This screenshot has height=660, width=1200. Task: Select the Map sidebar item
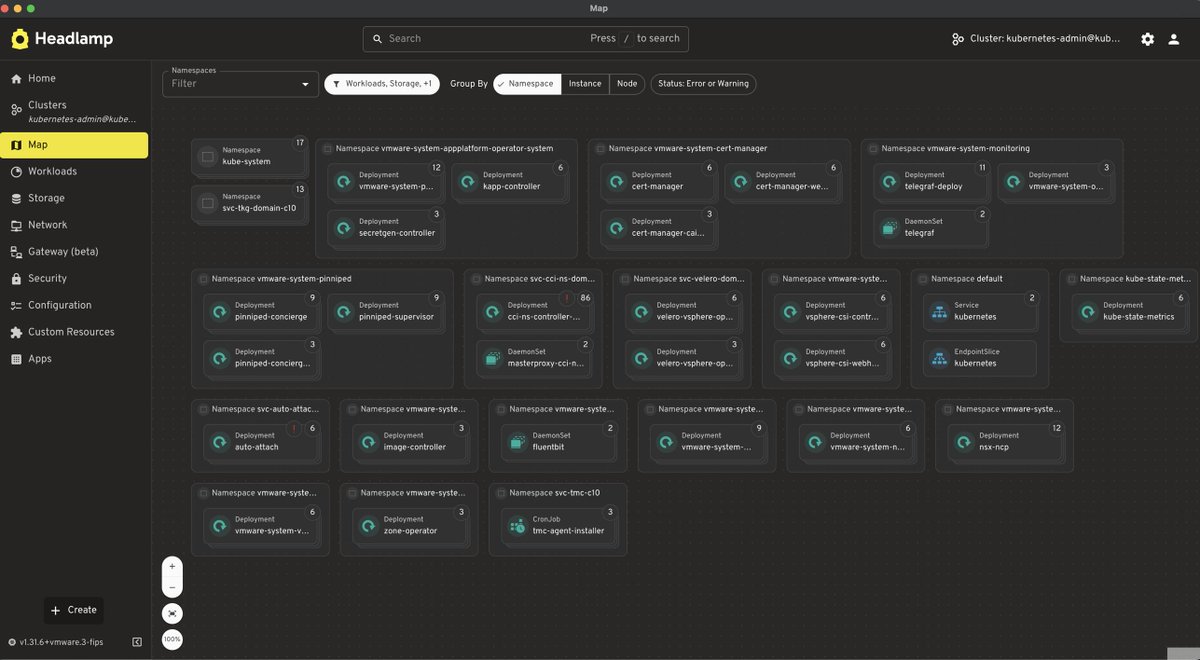74,145
